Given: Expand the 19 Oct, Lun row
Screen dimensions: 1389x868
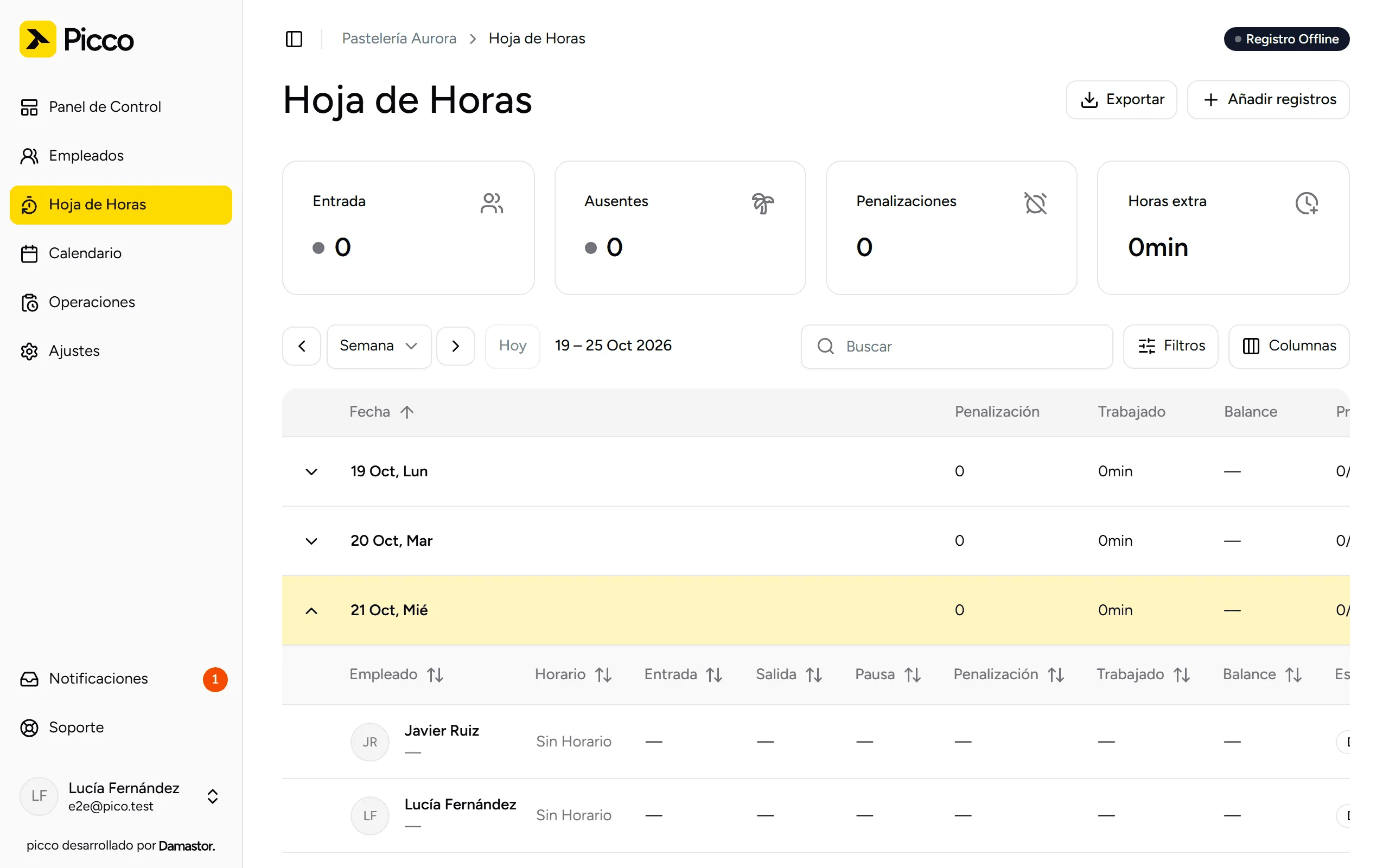Looking at the screenshot, I should tap(311, 472).
